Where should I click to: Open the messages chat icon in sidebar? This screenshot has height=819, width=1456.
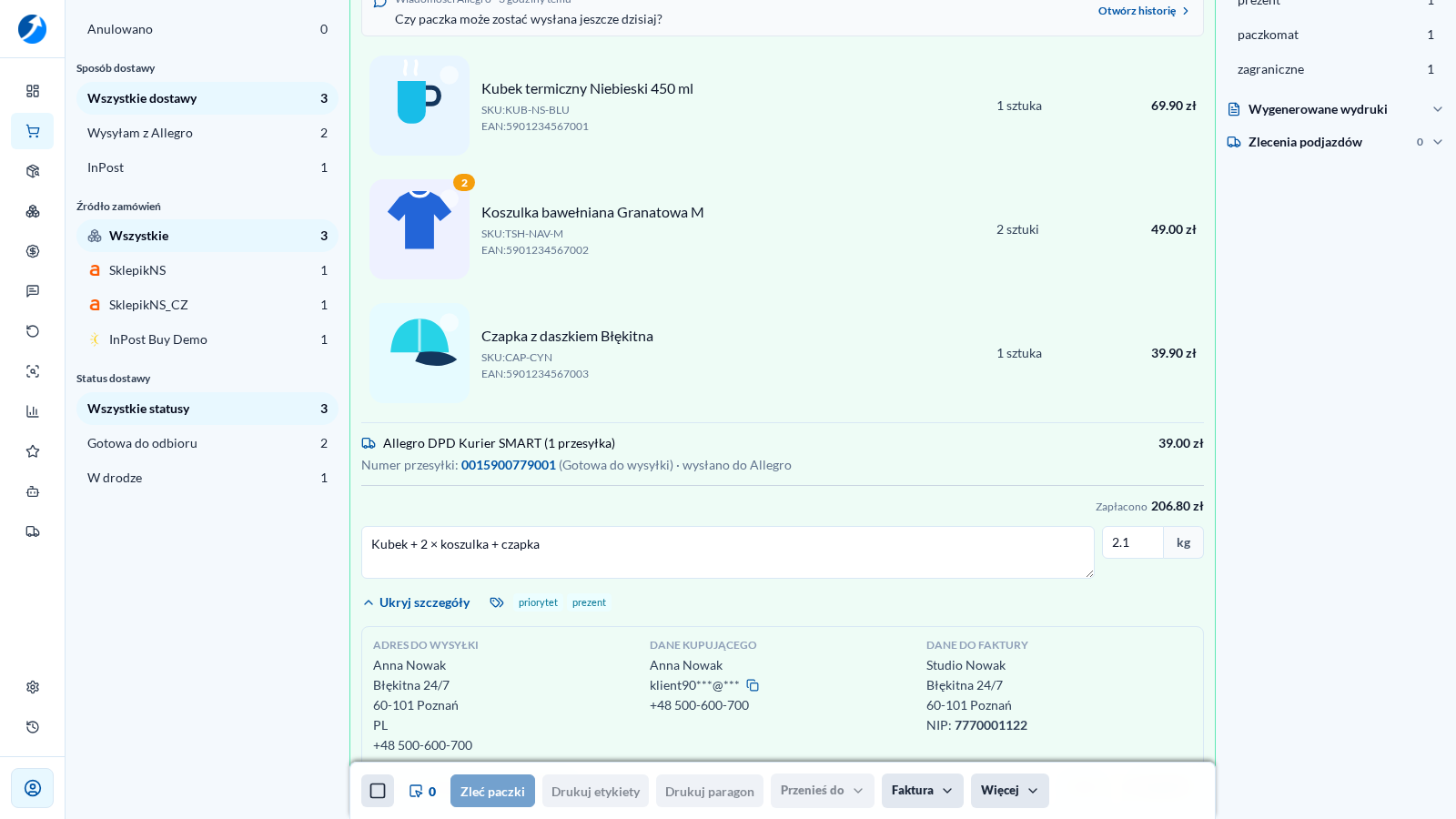pyautogui.click(x=33, y=291)
